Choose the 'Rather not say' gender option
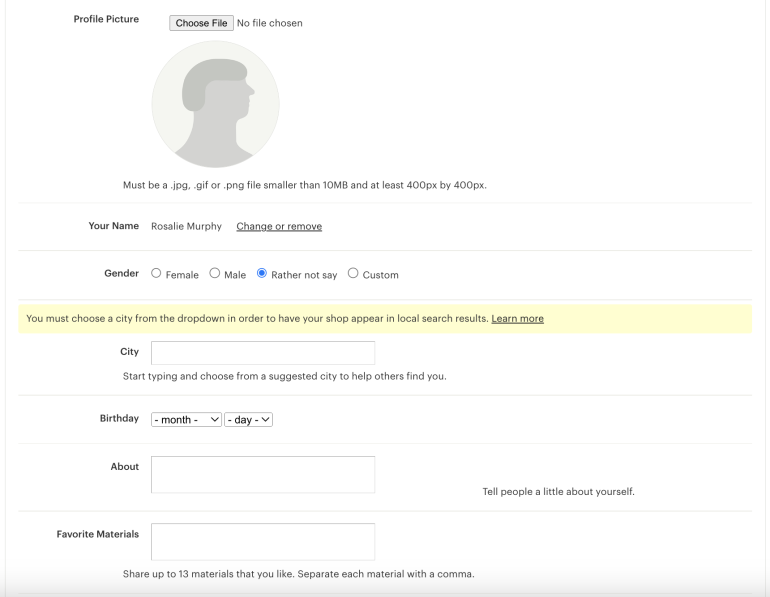Image resolution: width=770 pixels, height=597 pixels. [x=262, y=274]
